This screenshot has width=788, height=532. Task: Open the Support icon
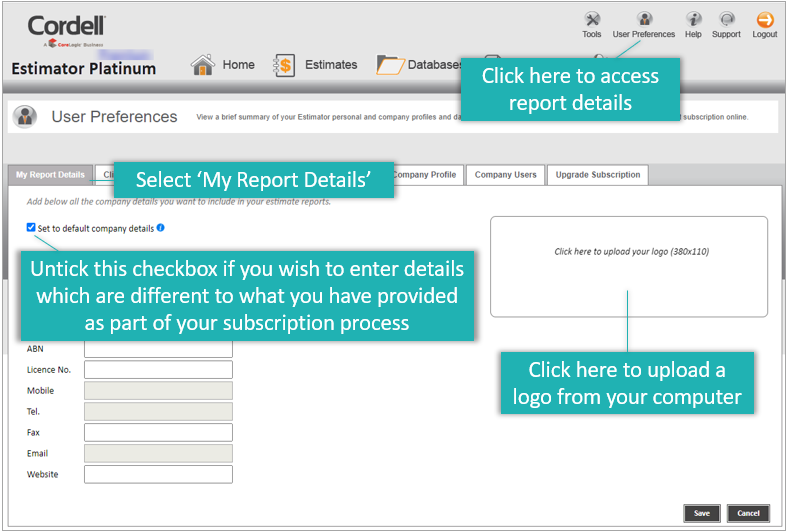pos(727,20)
